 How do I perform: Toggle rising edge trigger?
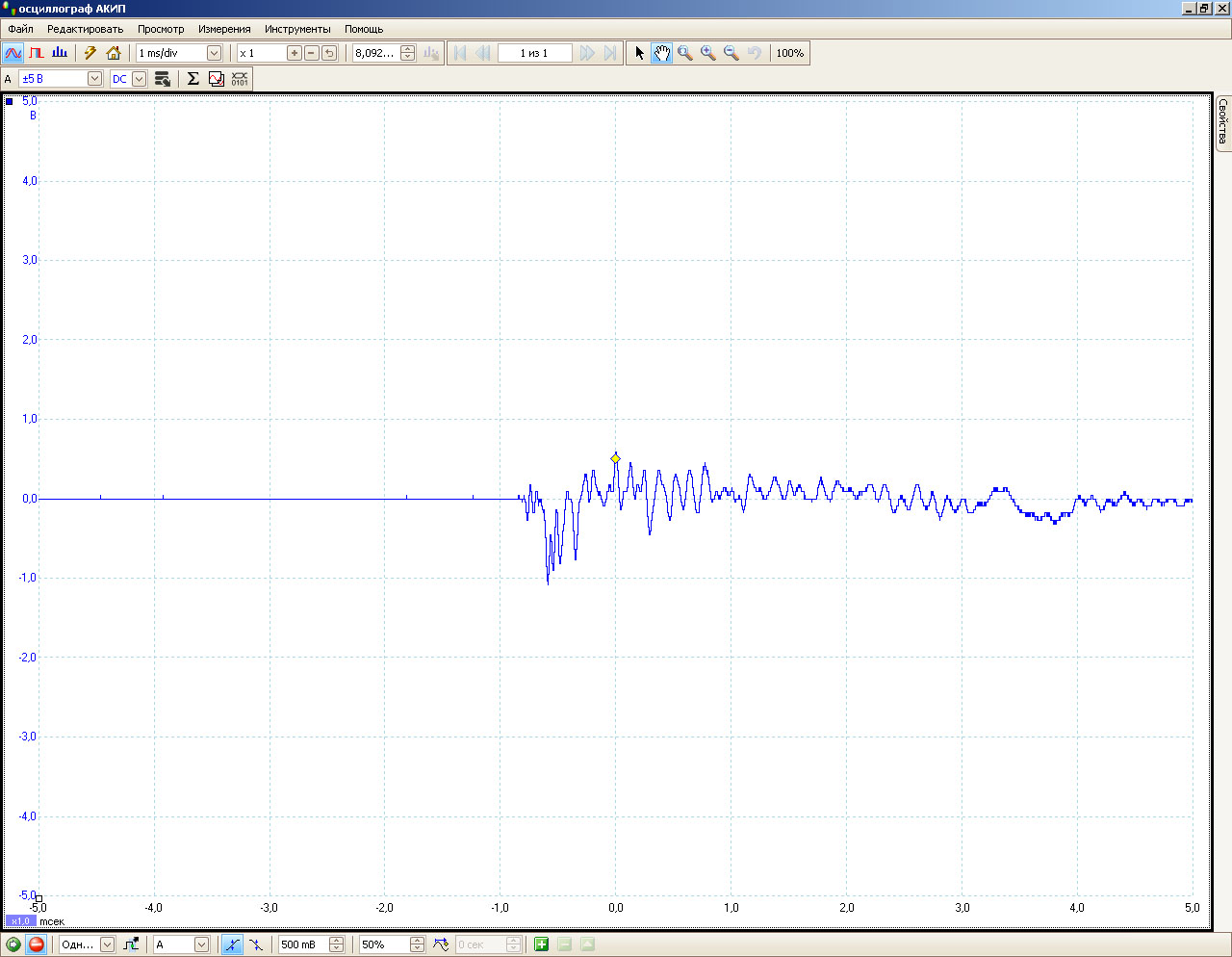(x=232, y=944)
